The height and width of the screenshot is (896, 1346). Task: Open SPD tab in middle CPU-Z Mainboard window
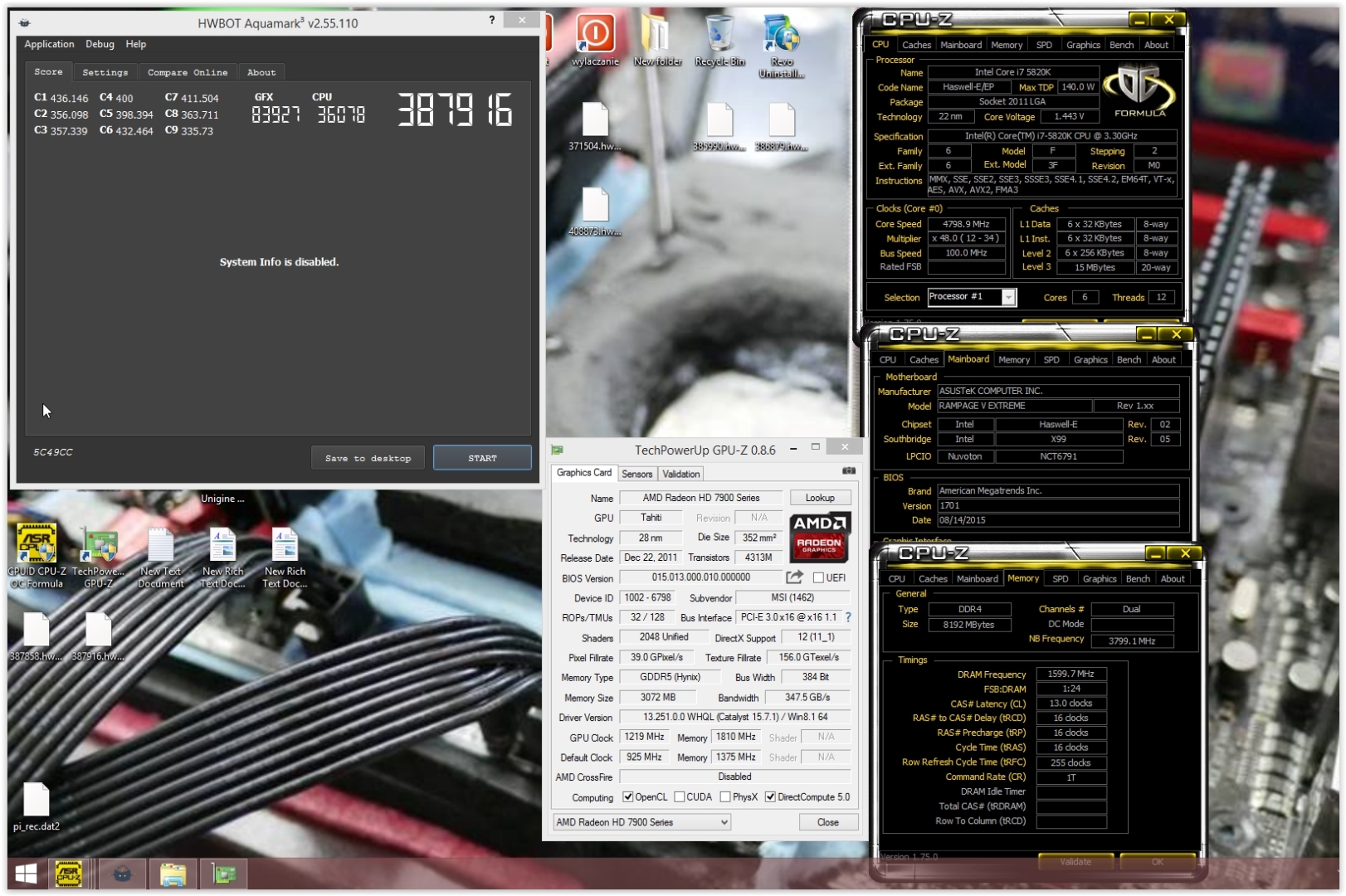[x=1051, y=359]
